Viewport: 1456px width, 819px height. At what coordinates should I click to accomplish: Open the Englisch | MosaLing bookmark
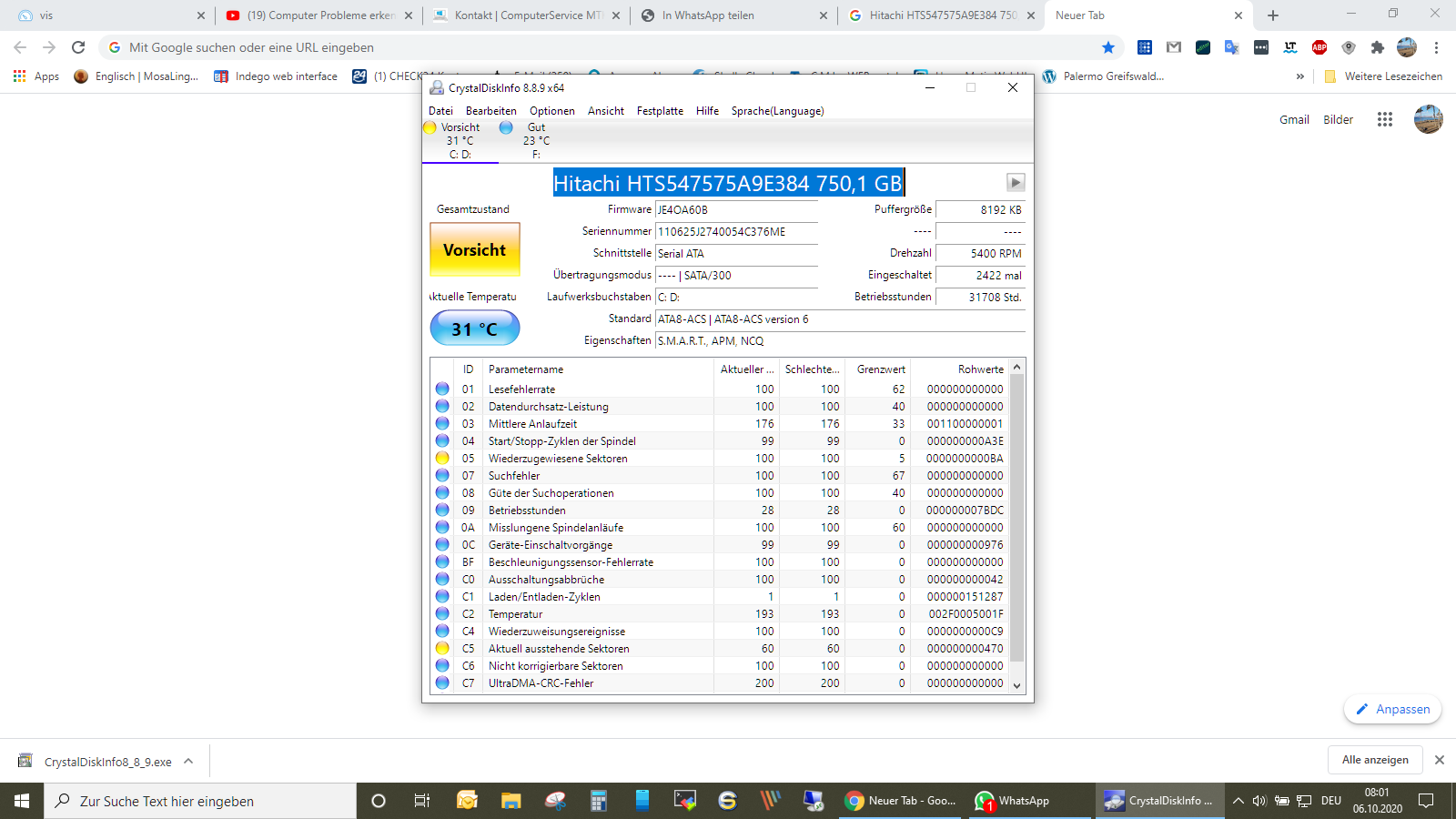tap(136, 76)
